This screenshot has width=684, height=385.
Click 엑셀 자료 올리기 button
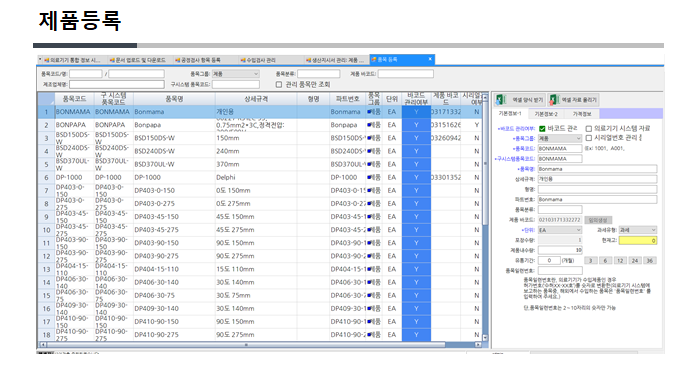point(573,100)
